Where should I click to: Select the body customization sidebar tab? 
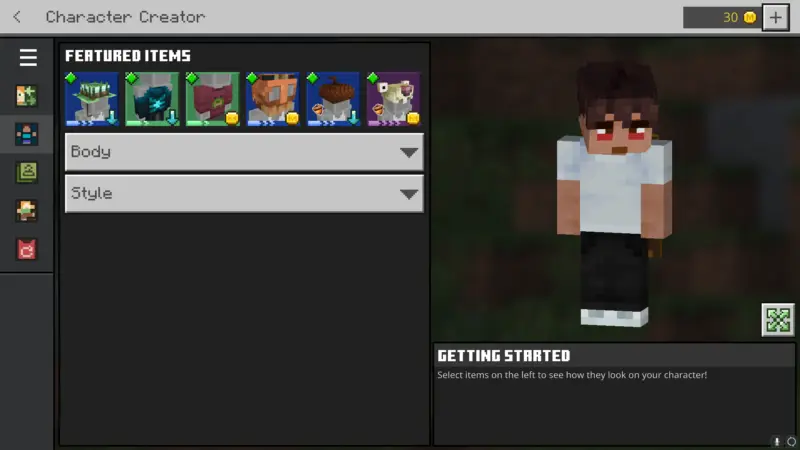click(x=27, y=135)
